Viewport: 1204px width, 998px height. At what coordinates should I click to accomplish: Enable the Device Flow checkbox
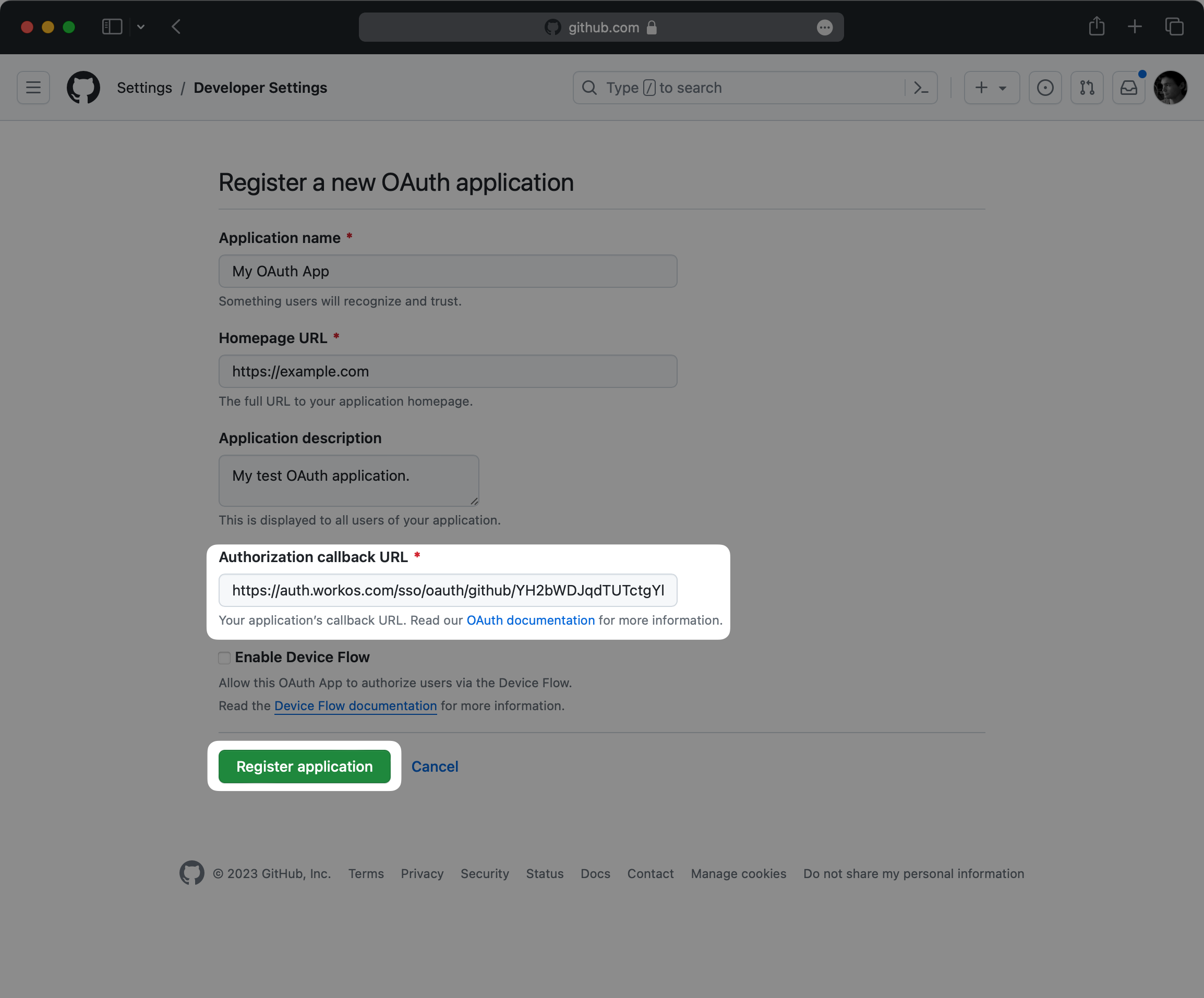click(224, 658)
